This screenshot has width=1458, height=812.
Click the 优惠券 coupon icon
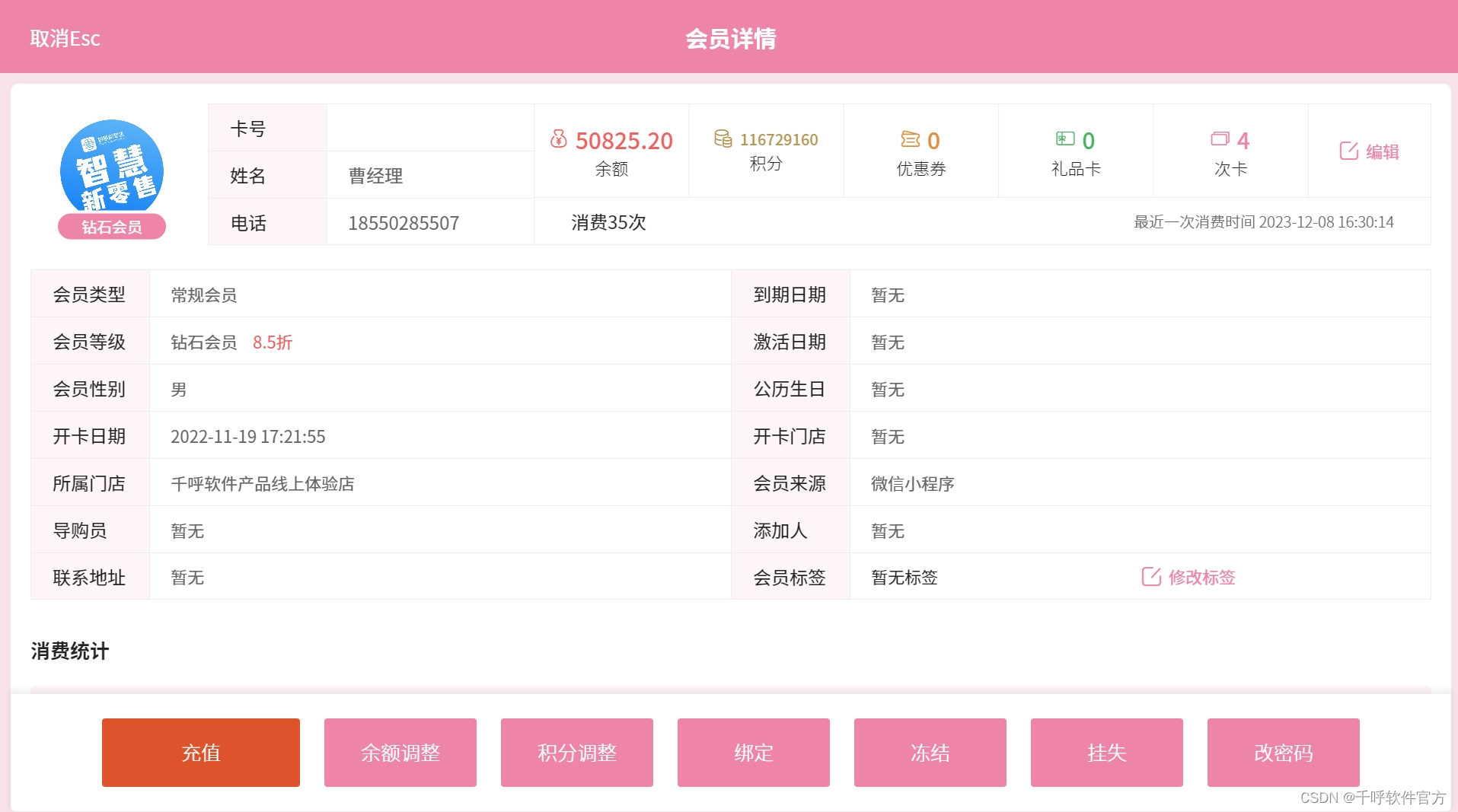click(x=911, y=139)
